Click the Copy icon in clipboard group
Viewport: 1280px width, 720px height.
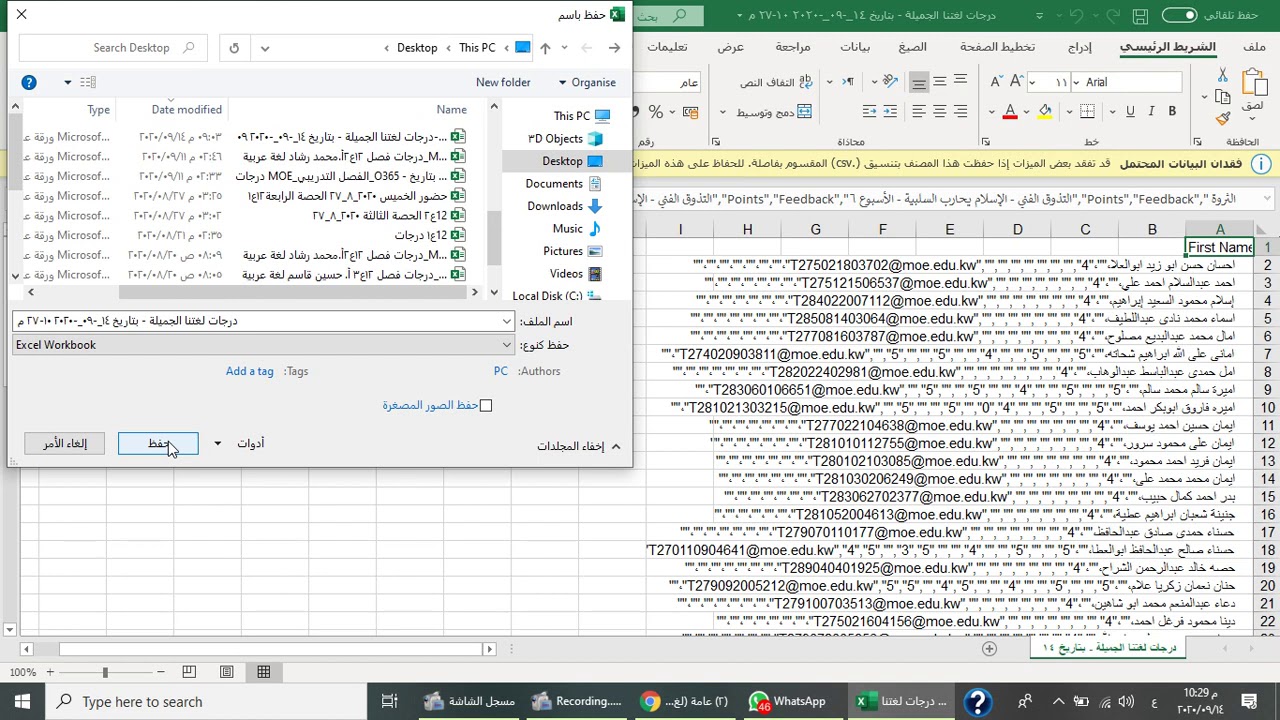[1222, 97]
